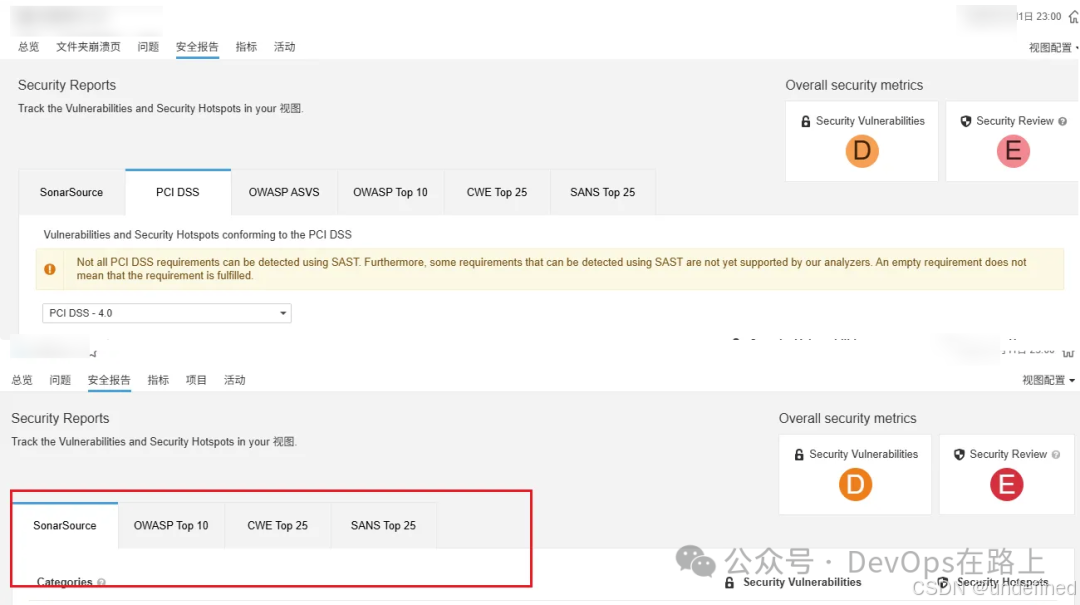The height and width of the screenshot is (605, 1080).
Task: Click the lower Security Reports heading
Action: pyautogui.click(x=60, y=418)
